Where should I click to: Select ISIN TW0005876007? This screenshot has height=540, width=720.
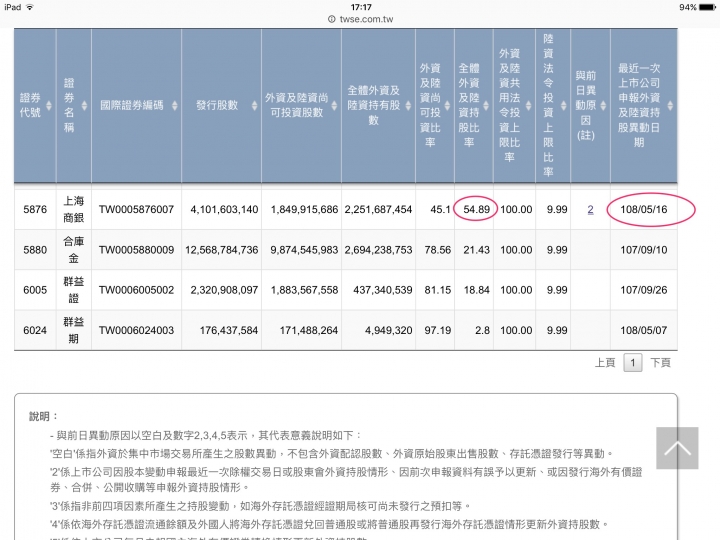[136, 209]
